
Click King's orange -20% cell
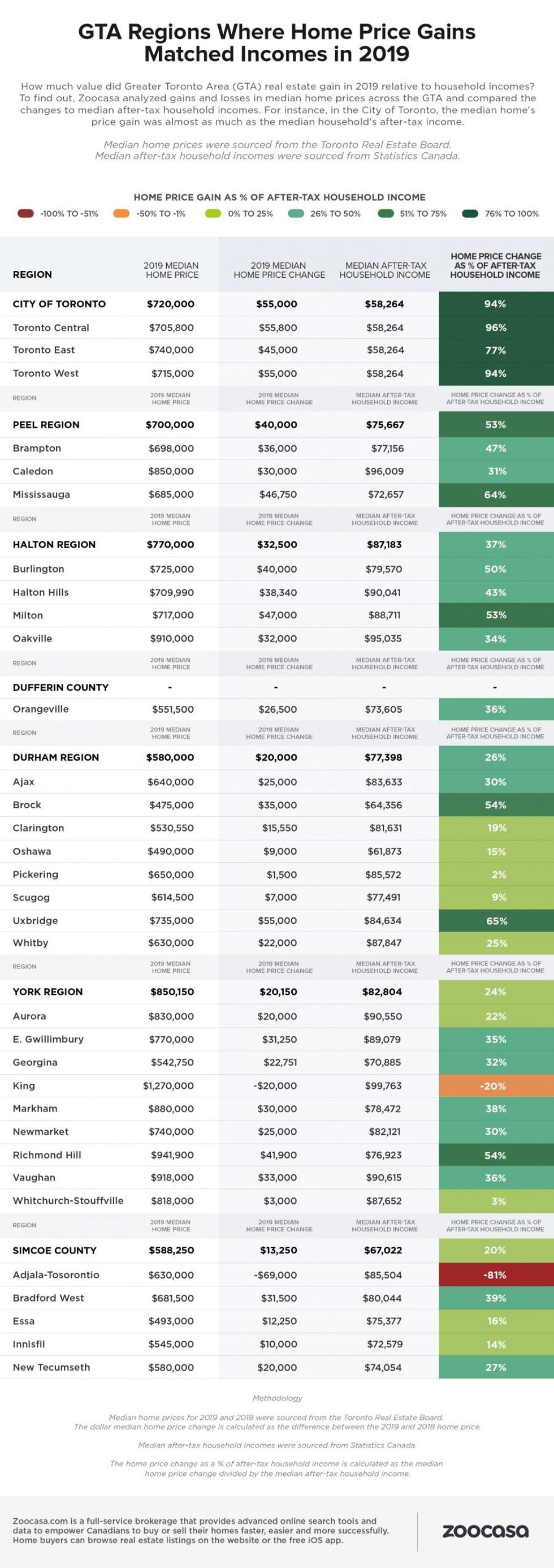point(496,1086)
